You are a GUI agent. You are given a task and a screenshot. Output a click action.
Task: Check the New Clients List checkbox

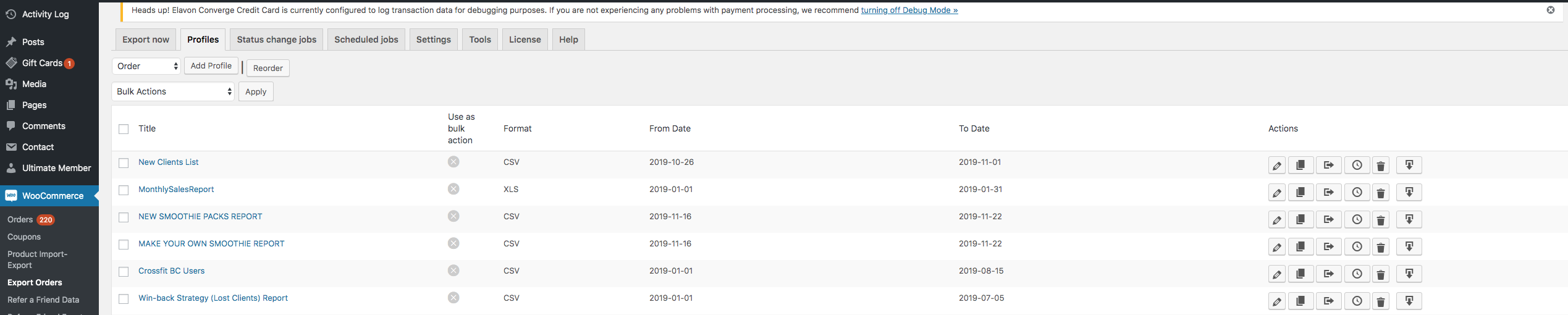pyautogui.click(x=124, y=163)
